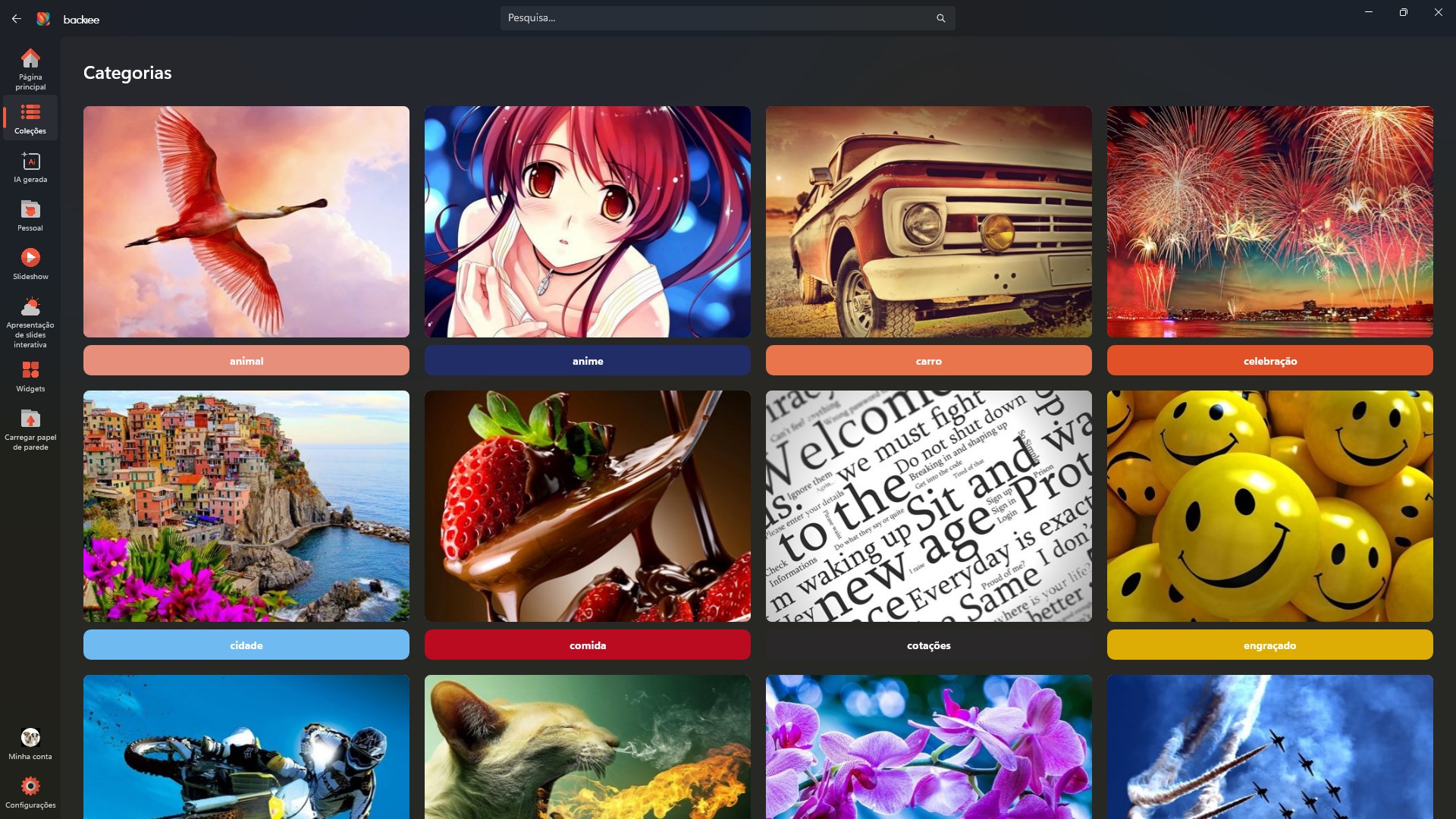The image size is (1456, 819).
Task: Go back with the arrow button
Action: (17, 18)
